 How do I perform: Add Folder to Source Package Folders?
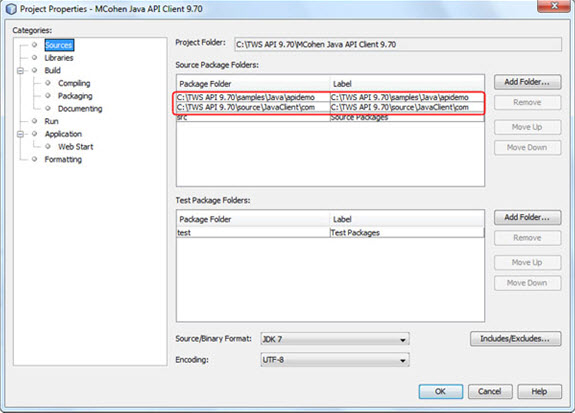click(527, 82)
